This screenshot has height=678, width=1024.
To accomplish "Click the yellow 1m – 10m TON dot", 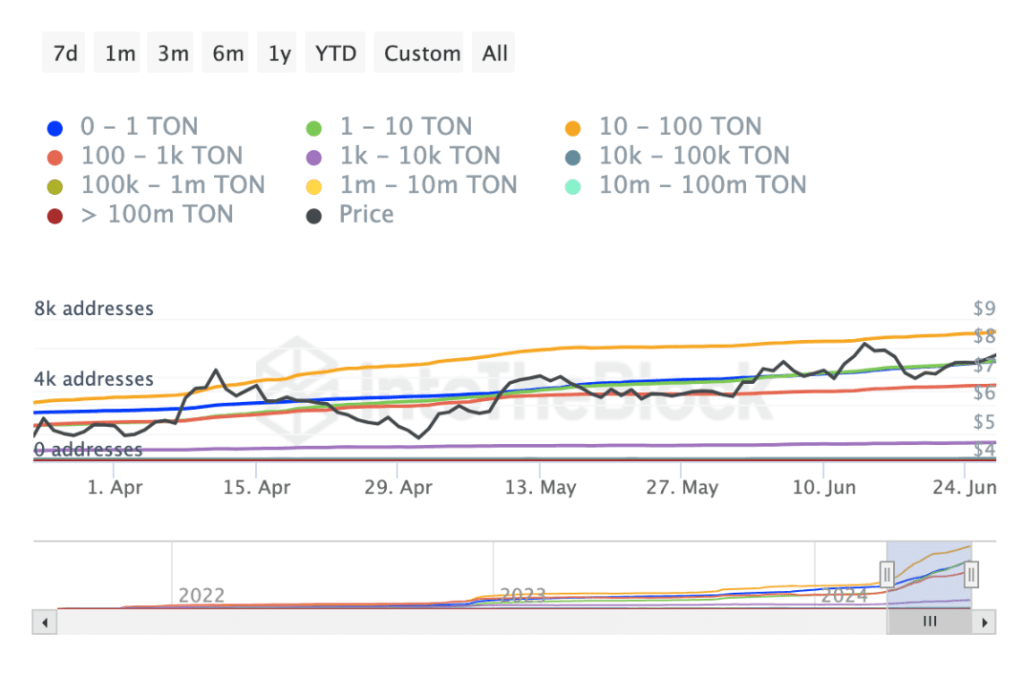I will coord(314,186).
